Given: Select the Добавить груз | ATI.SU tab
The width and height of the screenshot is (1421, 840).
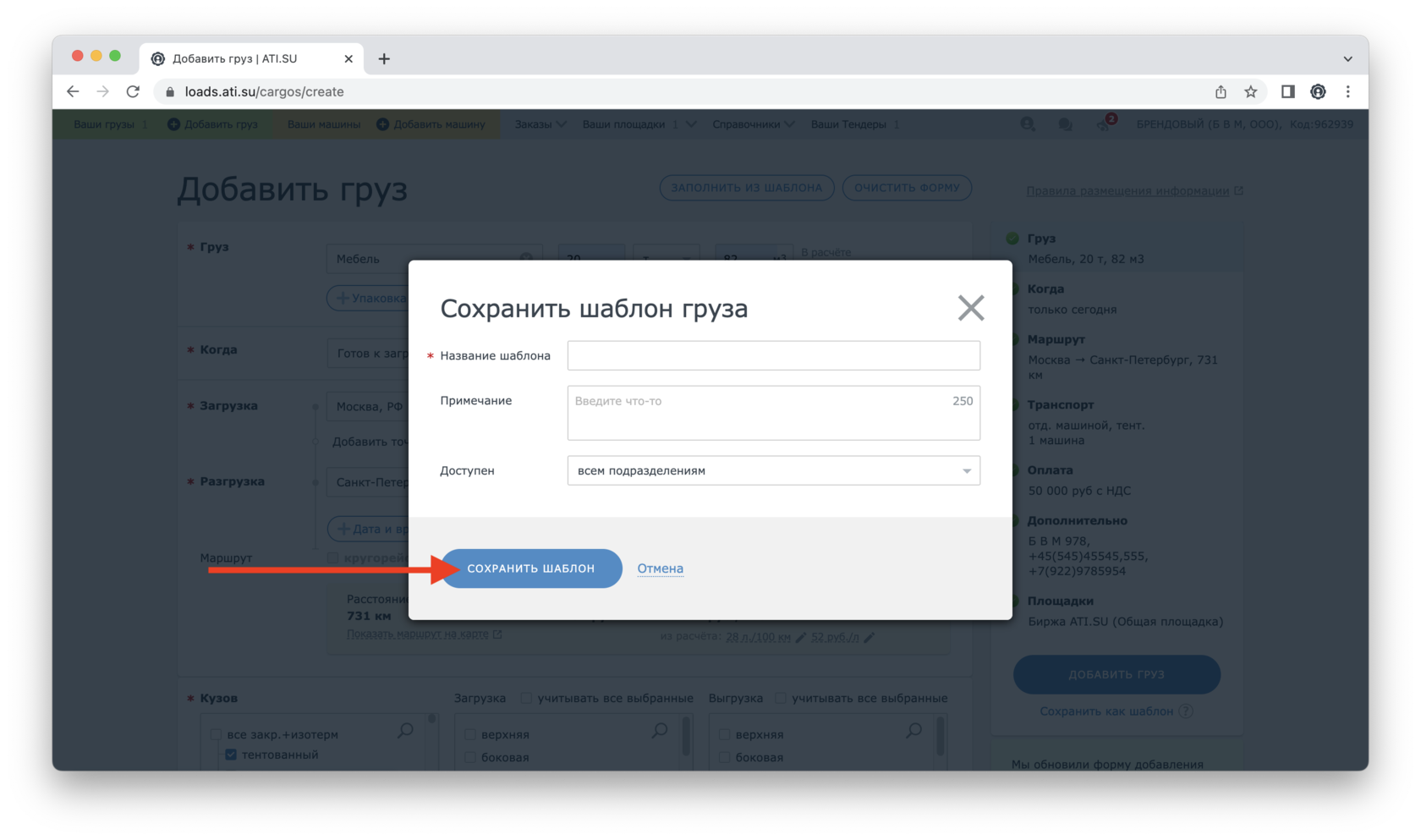Looking at the screenshot, I should 252,58.
